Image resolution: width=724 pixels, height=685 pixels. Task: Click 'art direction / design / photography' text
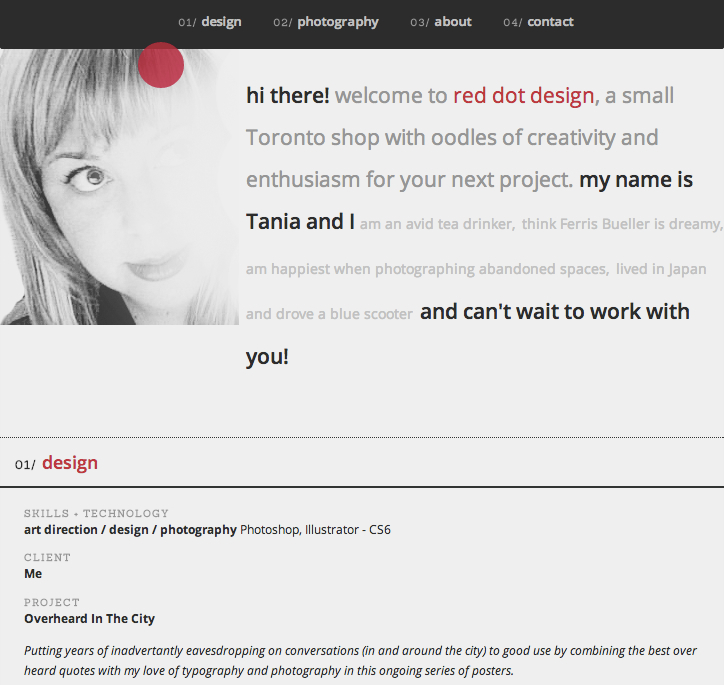point(130,530)
